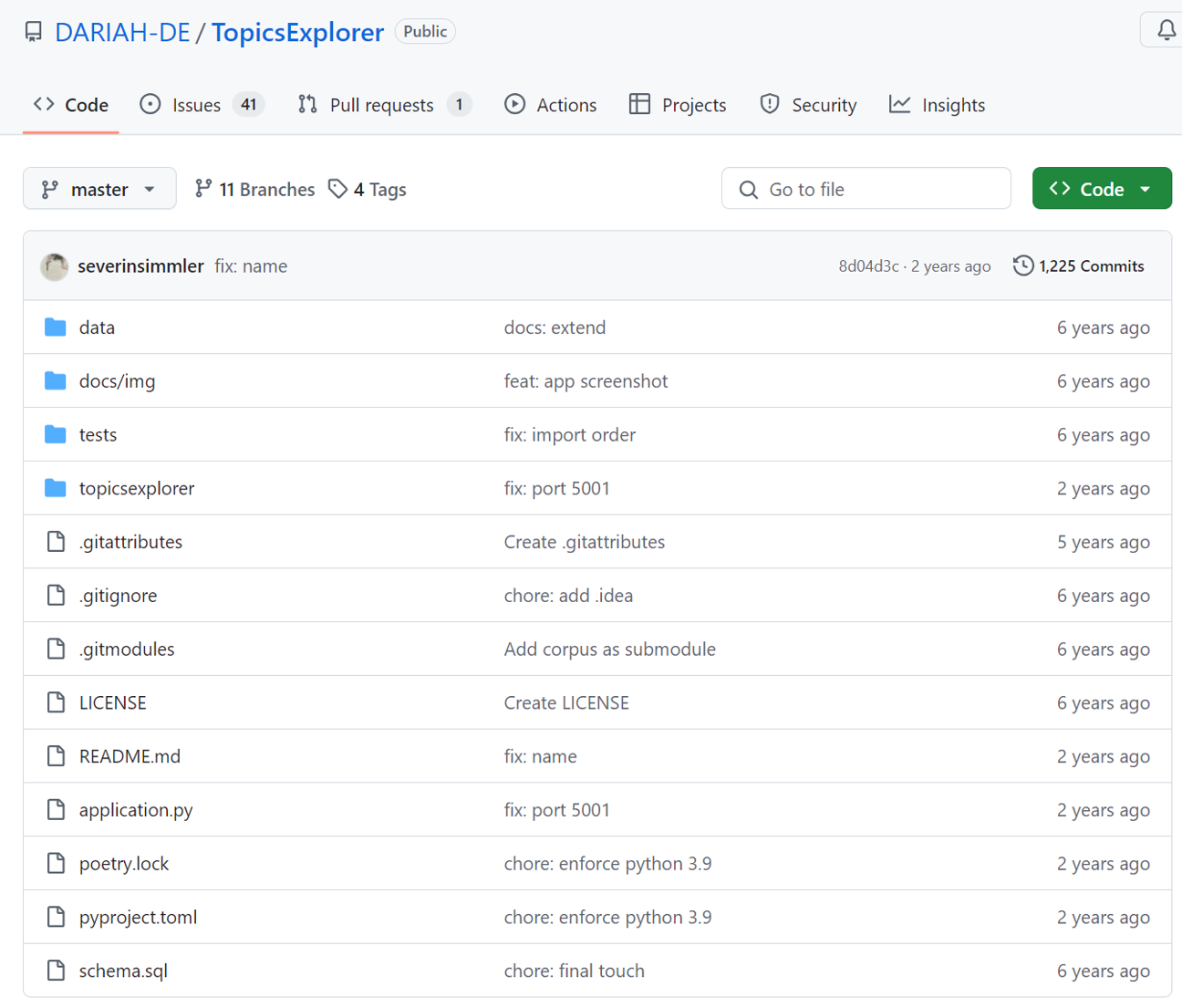Screen dimensions: 1182x1008
Task: Click inside the Go to file field
Action: pos(866,189)
